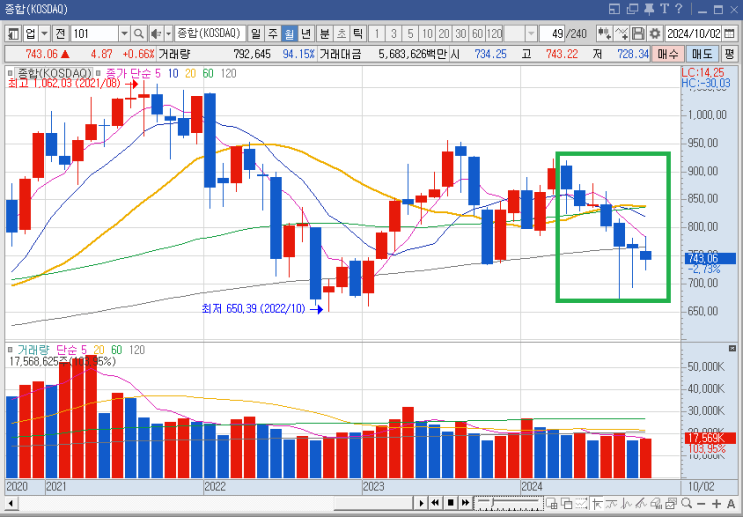
Task: Click the candlestick compare icon in toolbar
Action: point(604,34)
